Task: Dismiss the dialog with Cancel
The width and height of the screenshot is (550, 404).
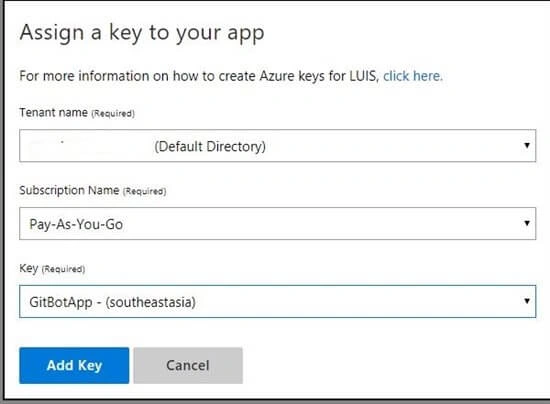Action: [188, 365]
